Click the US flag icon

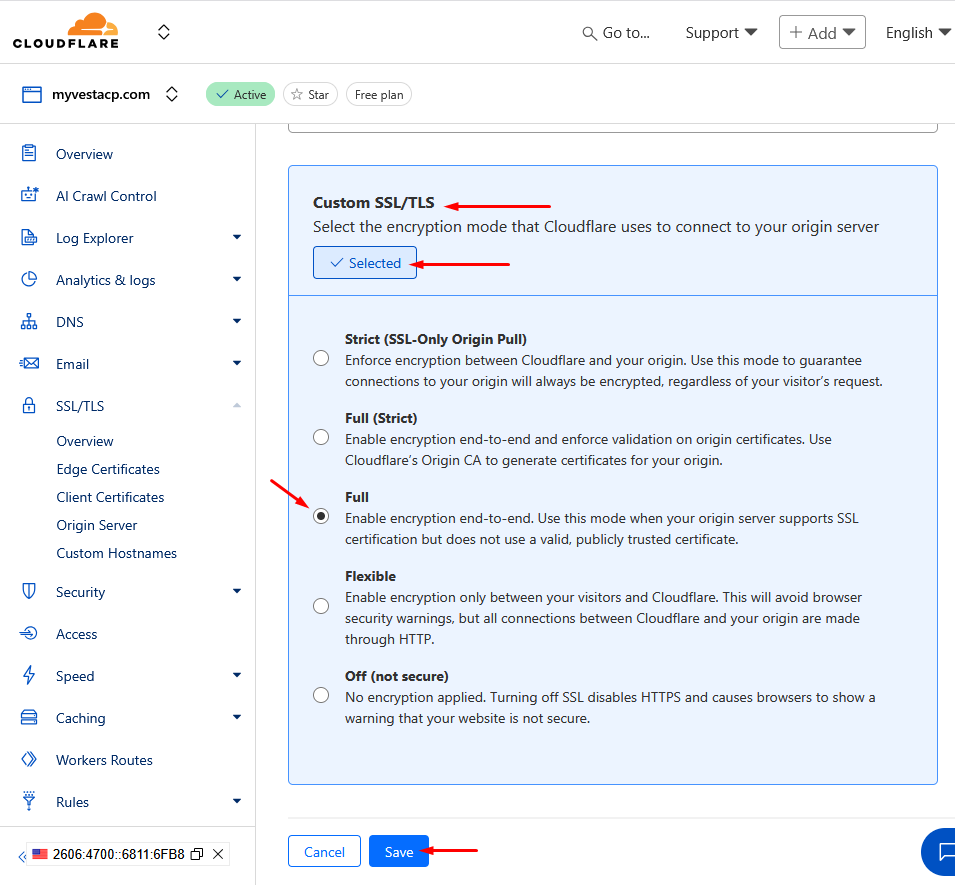click(40, 853)
